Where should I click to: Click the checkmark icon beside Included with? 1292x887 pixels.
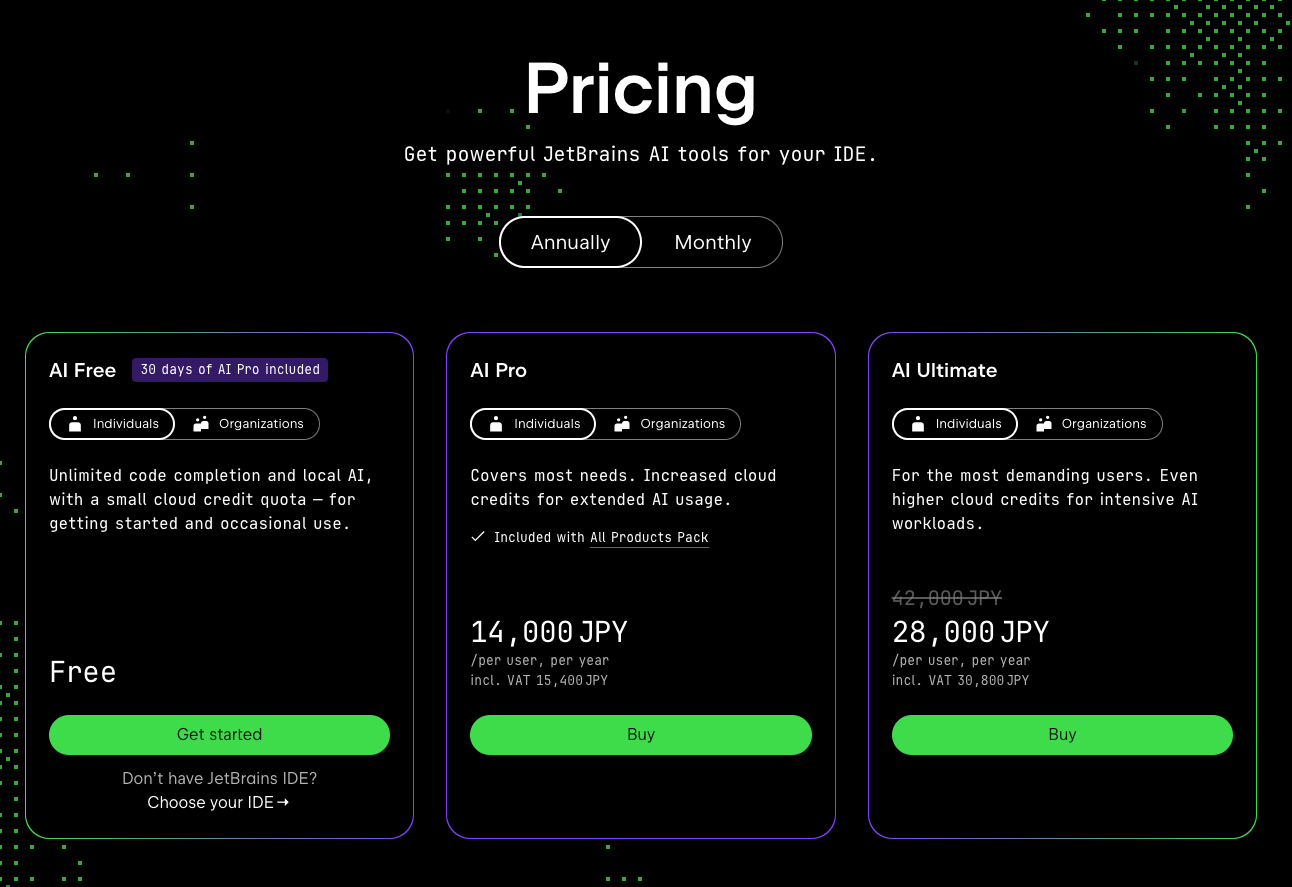coord(478,537)
